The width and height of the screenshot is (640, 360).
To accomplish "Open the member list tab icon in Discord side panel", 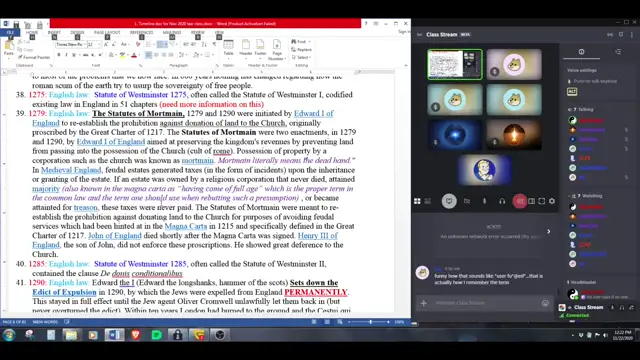I will click(x=618, y=52).
